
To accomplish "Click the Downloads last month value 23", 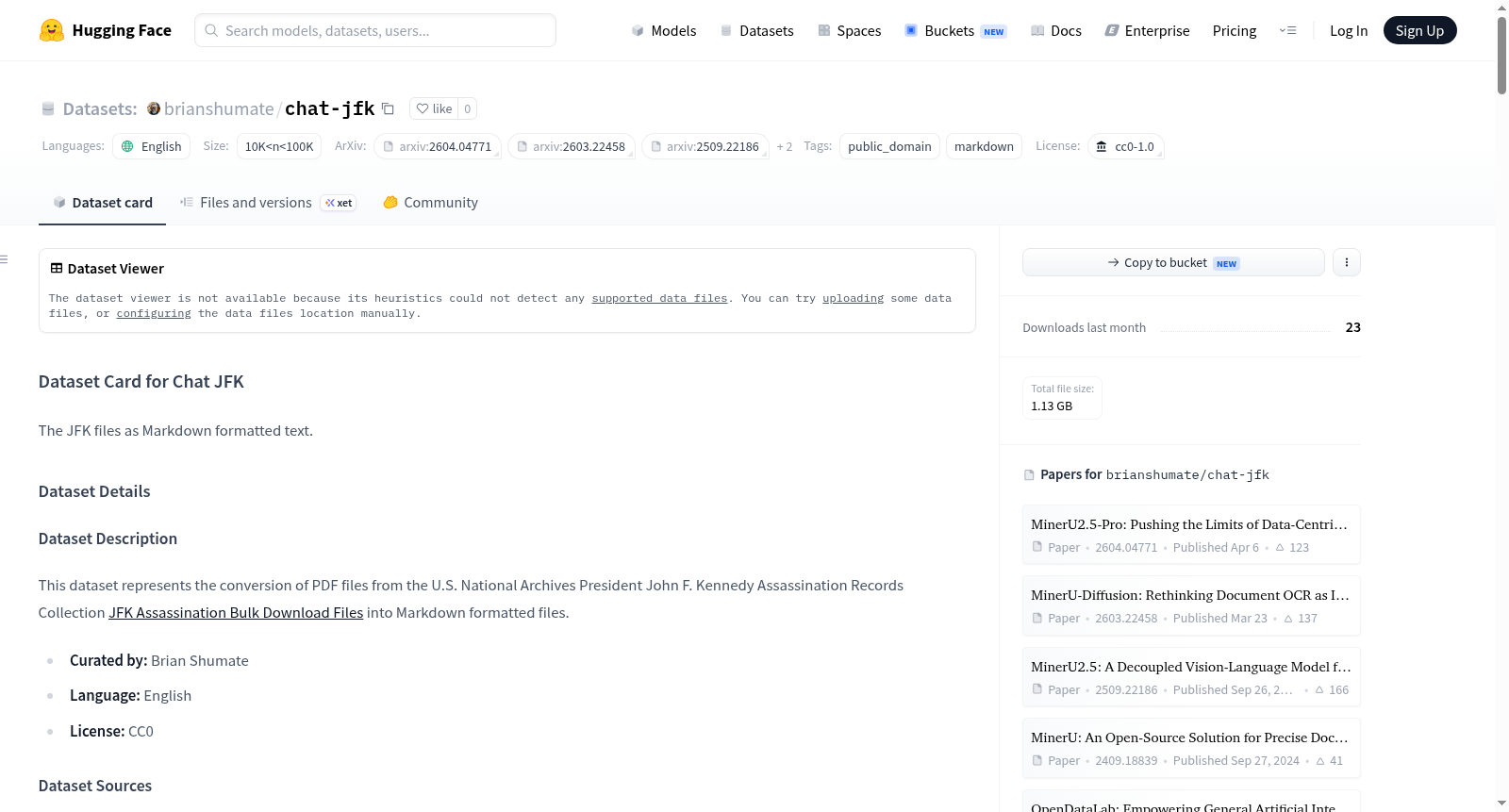I will [x=1353, y=327].
